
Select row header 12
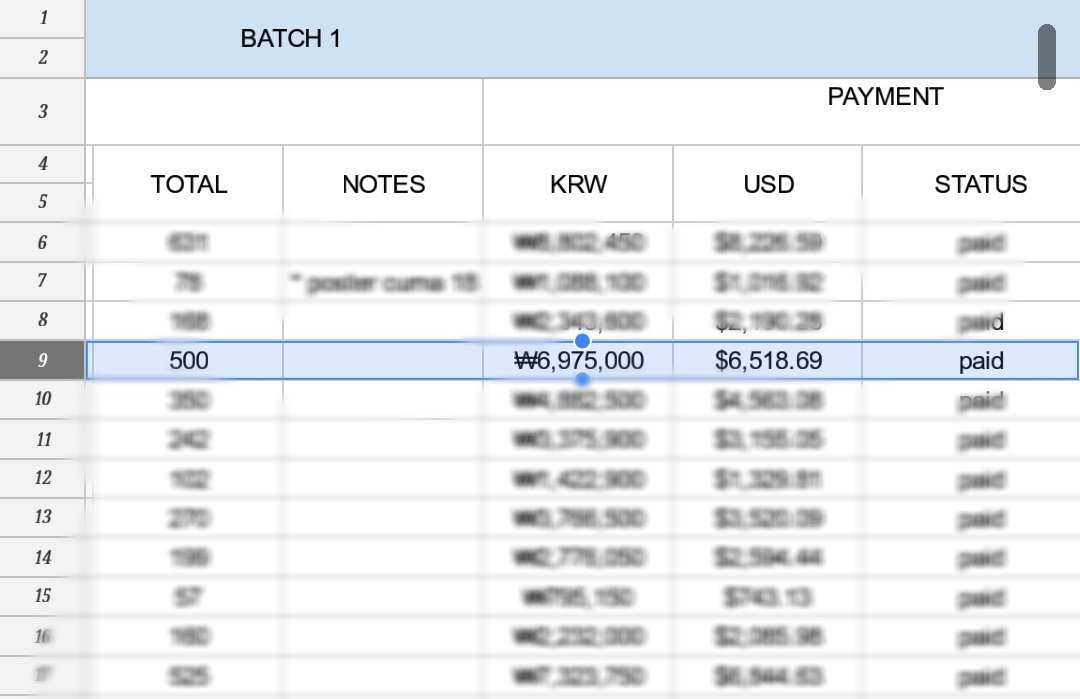click(42, 478)
